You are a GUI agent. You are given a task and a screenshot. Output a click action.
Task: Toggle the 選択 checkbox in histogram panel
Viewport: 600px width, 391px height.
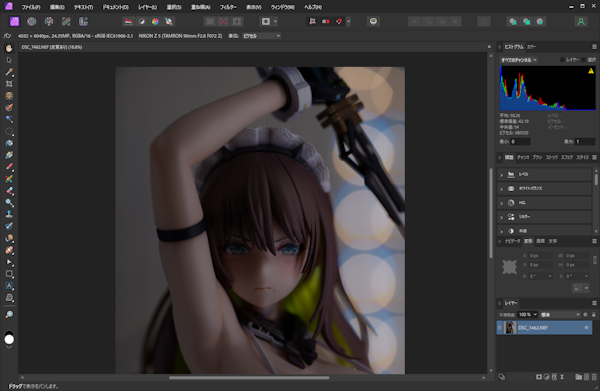(584, 60)
